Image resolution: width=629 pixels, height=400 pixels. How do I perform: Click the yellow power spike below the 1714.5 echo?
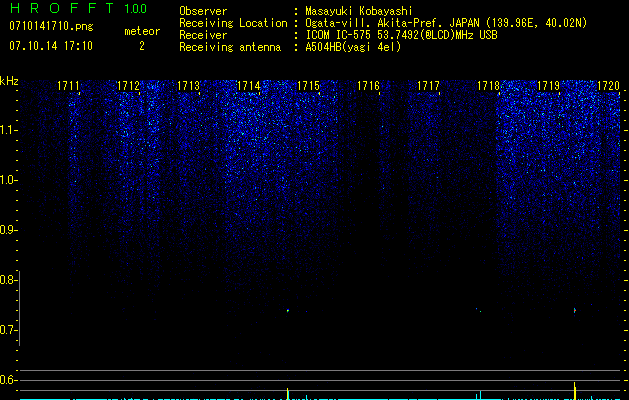tap(288, 394)
